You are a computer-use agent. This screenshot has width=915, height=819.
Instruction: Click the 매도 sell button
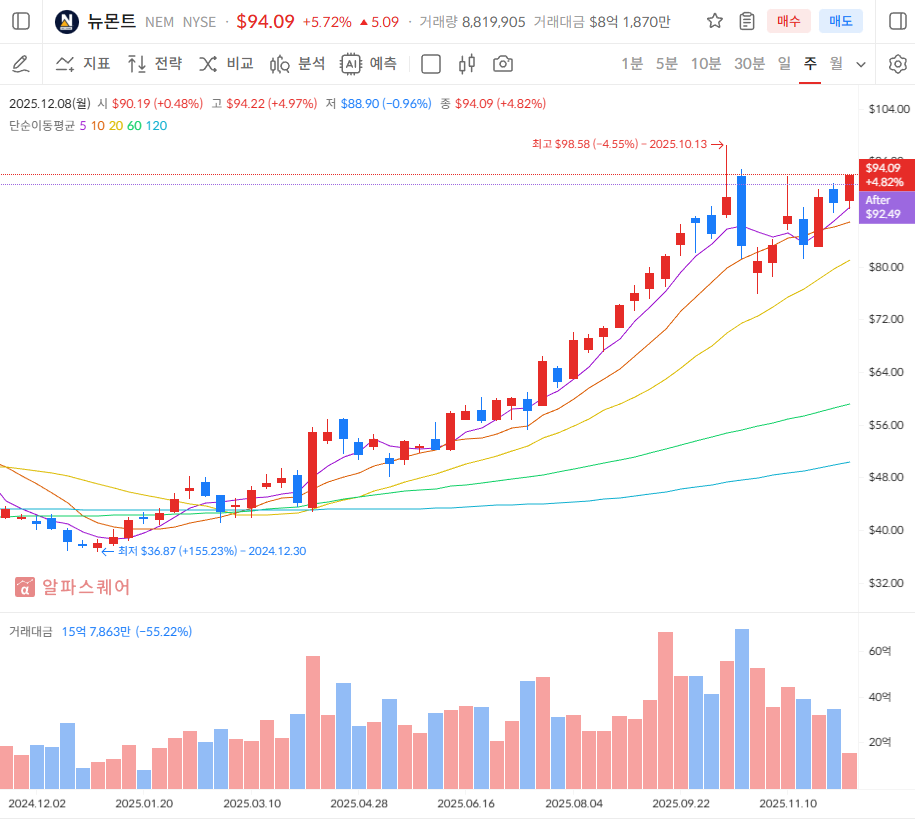click(x=840, y=21)
